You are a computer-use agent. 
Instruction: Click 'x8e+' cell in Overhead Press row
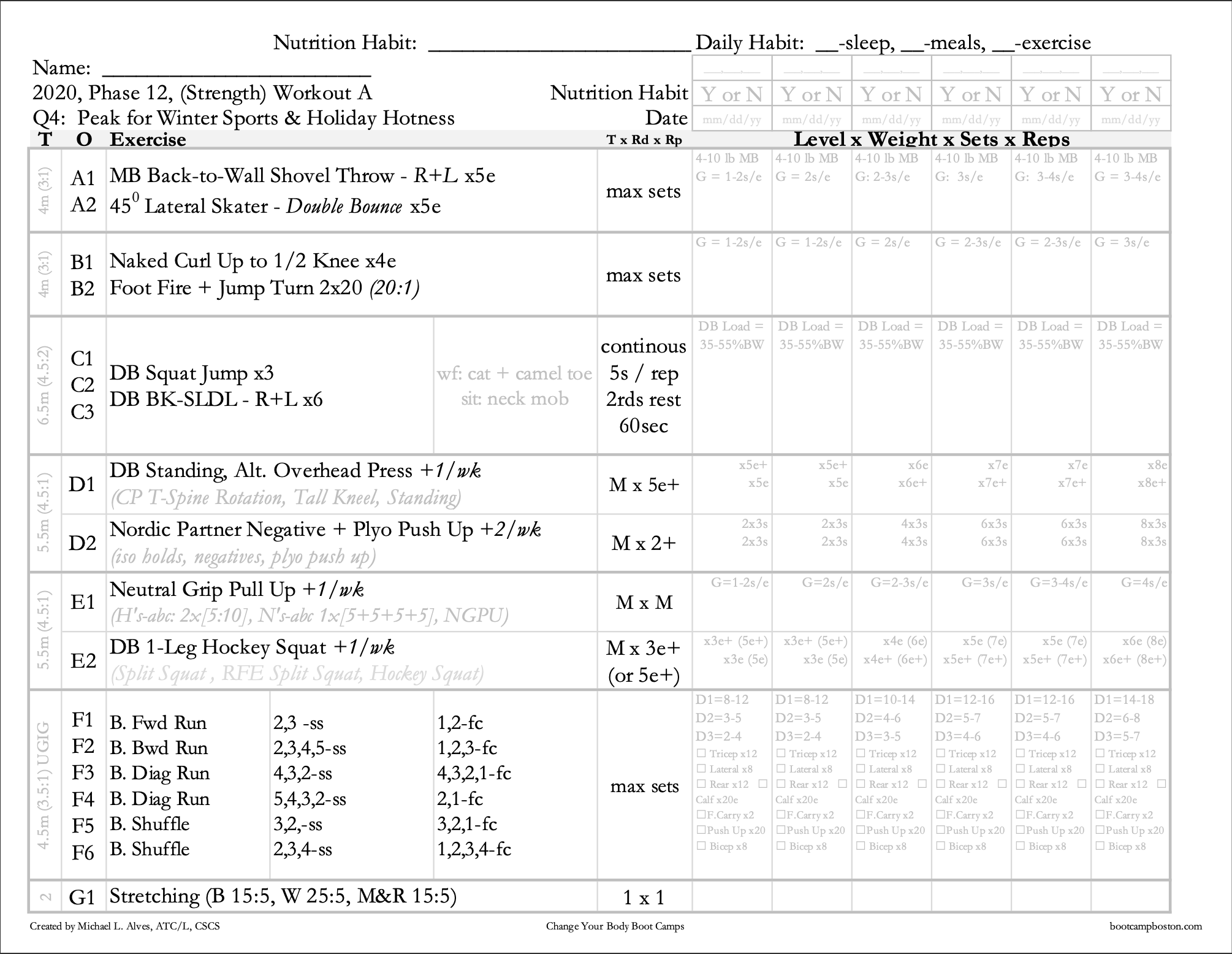[1152, 483]
